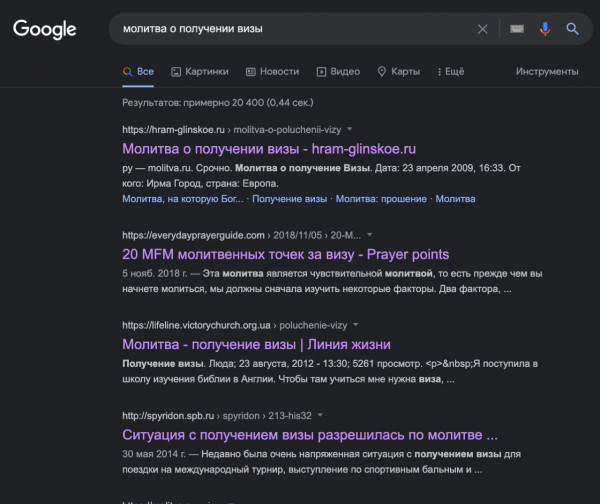Screen dimensions: 600x504
Task: Switch to the Новости tab
Action: click(x=272, y=72)
